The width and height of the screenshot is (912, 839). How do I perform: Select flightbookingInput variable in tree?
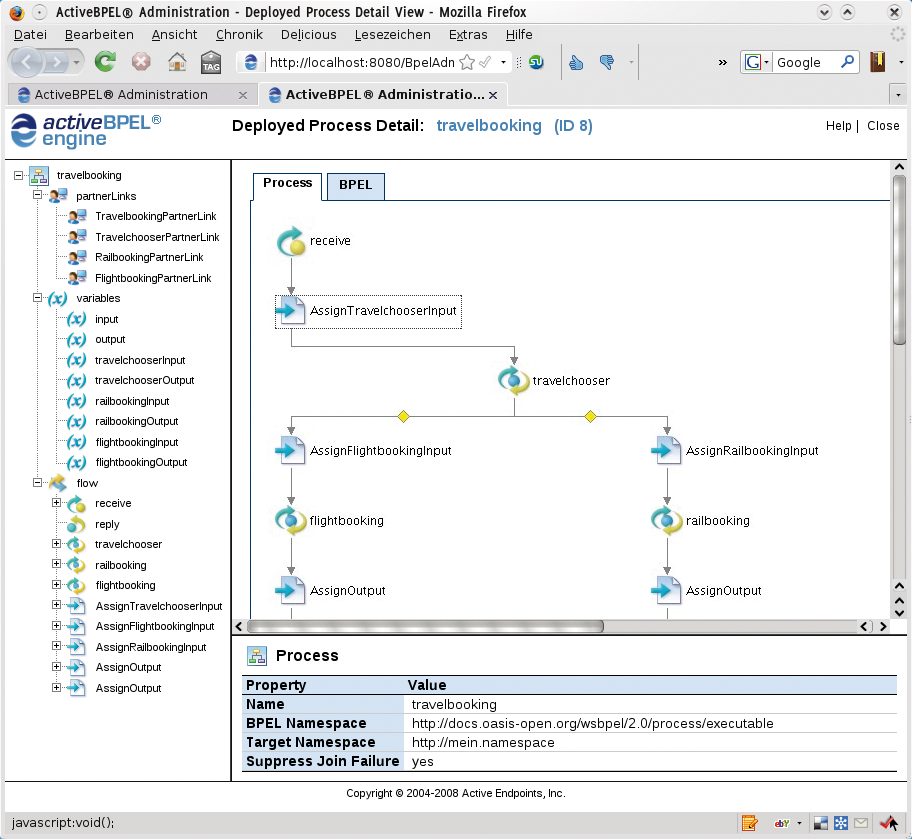[137, 442]
